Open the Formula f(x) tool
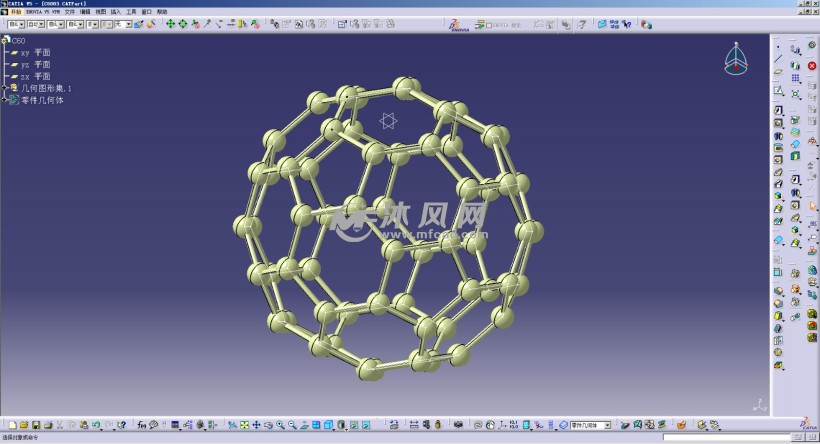This screenshot has height=444, width=820. (x=142, y=425)
